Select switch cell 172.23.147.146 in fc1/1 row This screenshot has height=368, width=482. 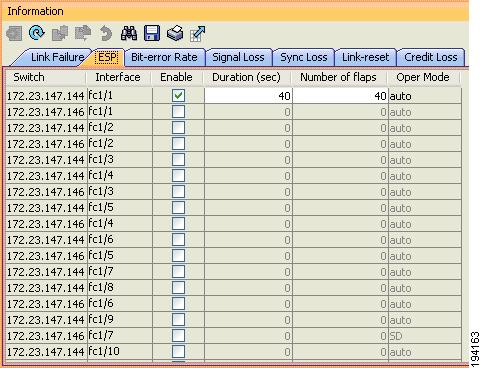46,112
